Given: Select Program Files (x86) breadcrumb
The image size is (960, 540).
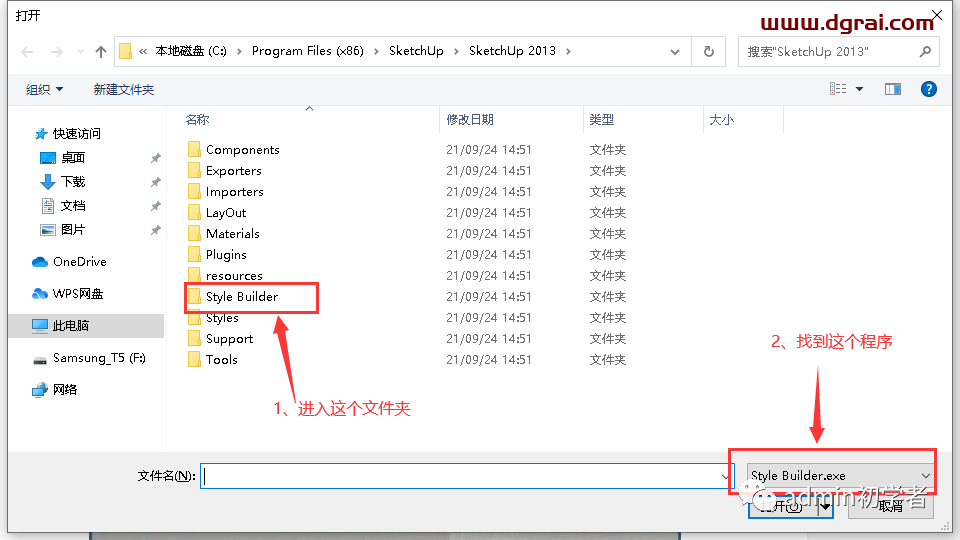Looking at the screenshot, I should point(308,51).
